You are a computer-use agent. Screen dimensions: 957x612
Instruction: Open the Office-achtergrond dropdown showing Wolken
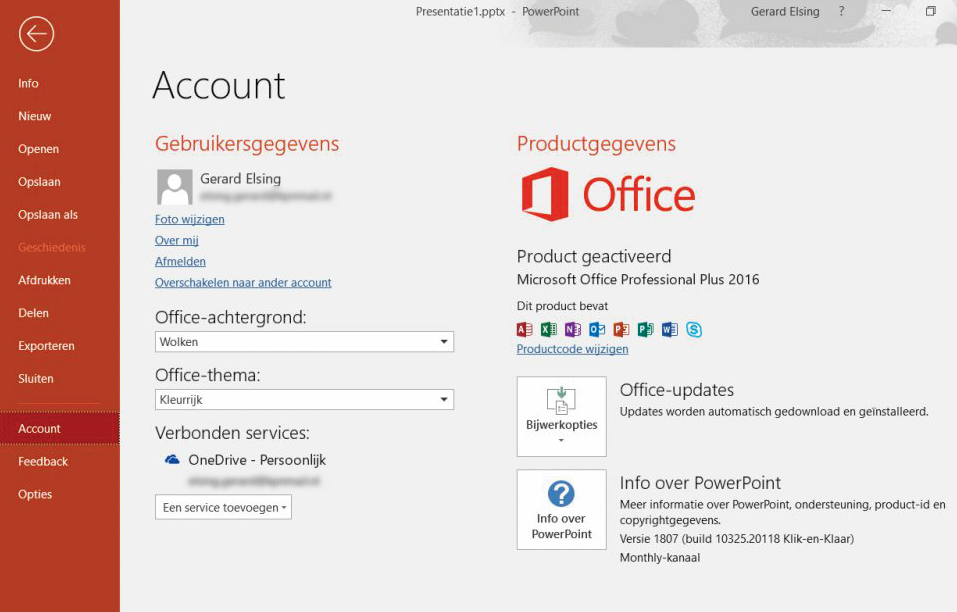click(x=304, y=342)
